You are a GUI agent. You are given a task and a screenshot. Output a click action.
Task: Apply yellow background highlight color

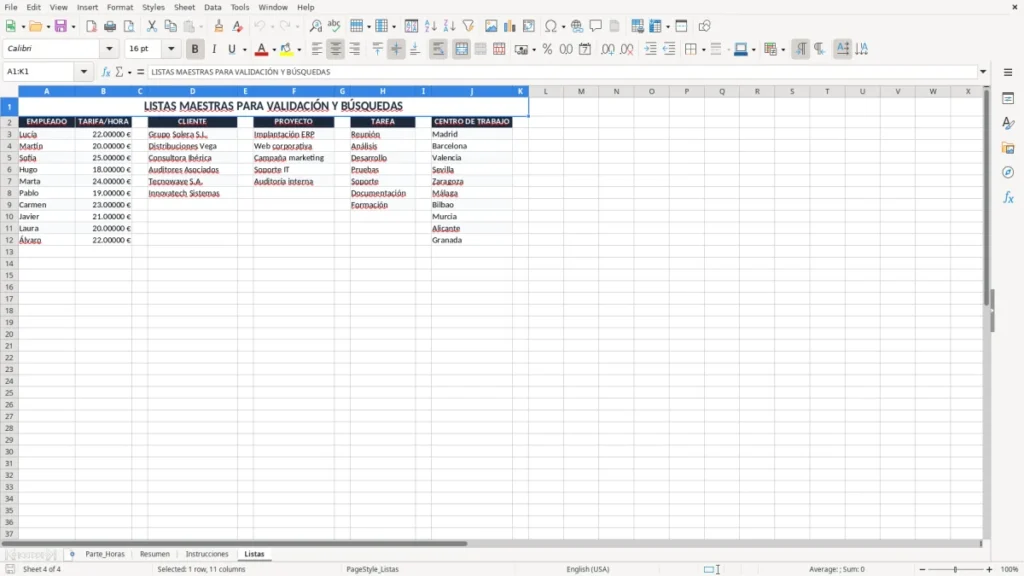pos(286,49)
